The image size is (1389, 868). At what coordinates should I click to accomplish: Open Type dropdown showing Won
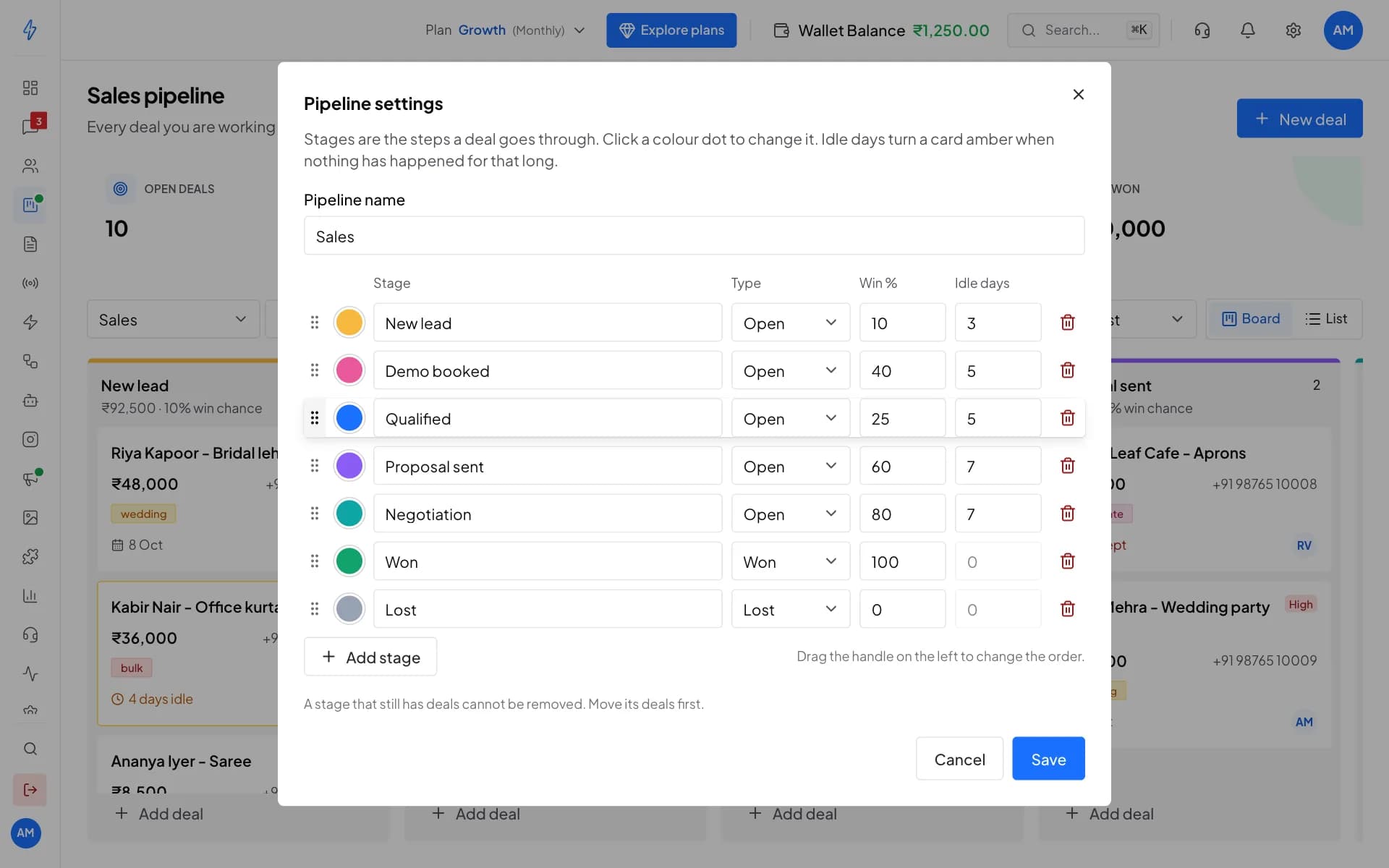(791, 561)
